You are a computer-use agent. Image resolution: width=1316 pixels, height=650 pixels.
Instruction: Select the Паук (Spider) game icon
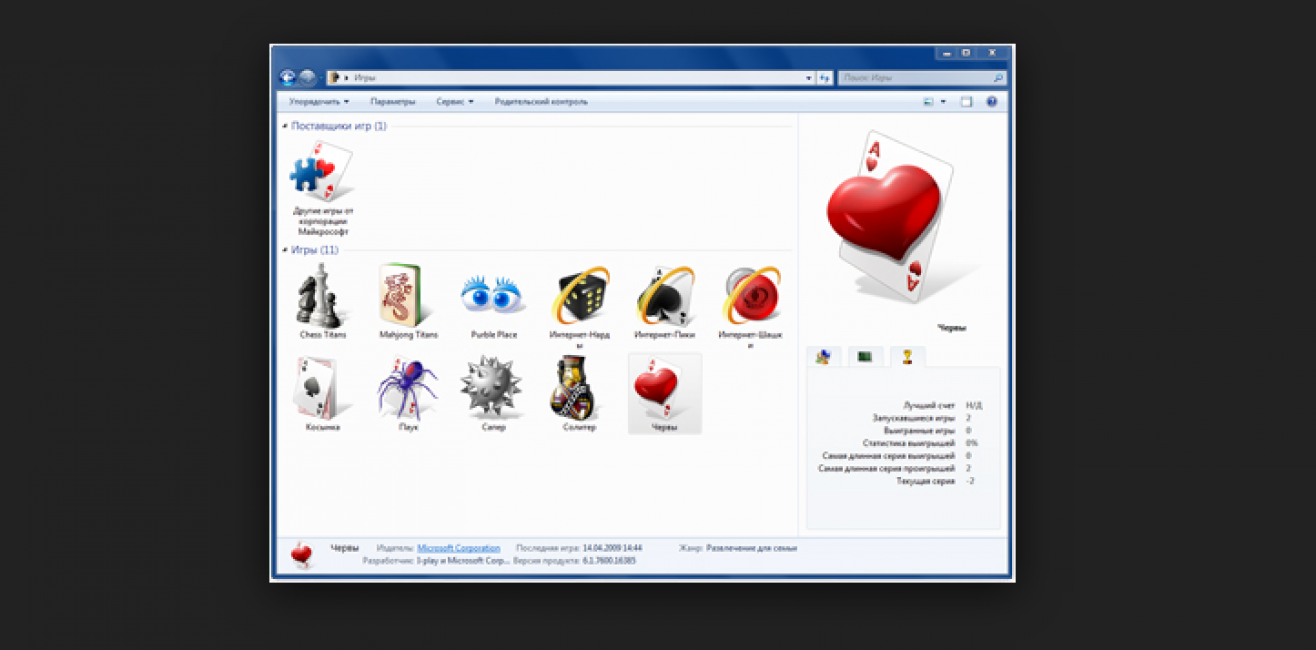[x=408, y=389]
